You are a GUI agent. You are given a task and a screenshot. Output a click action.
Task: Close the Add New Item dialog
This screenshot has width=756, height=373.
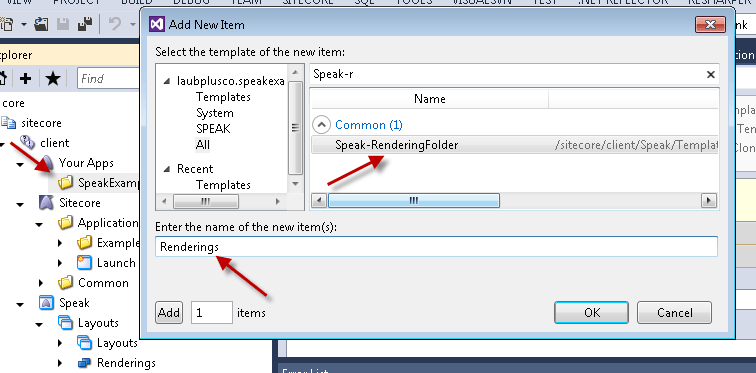(x=710, y=25)
